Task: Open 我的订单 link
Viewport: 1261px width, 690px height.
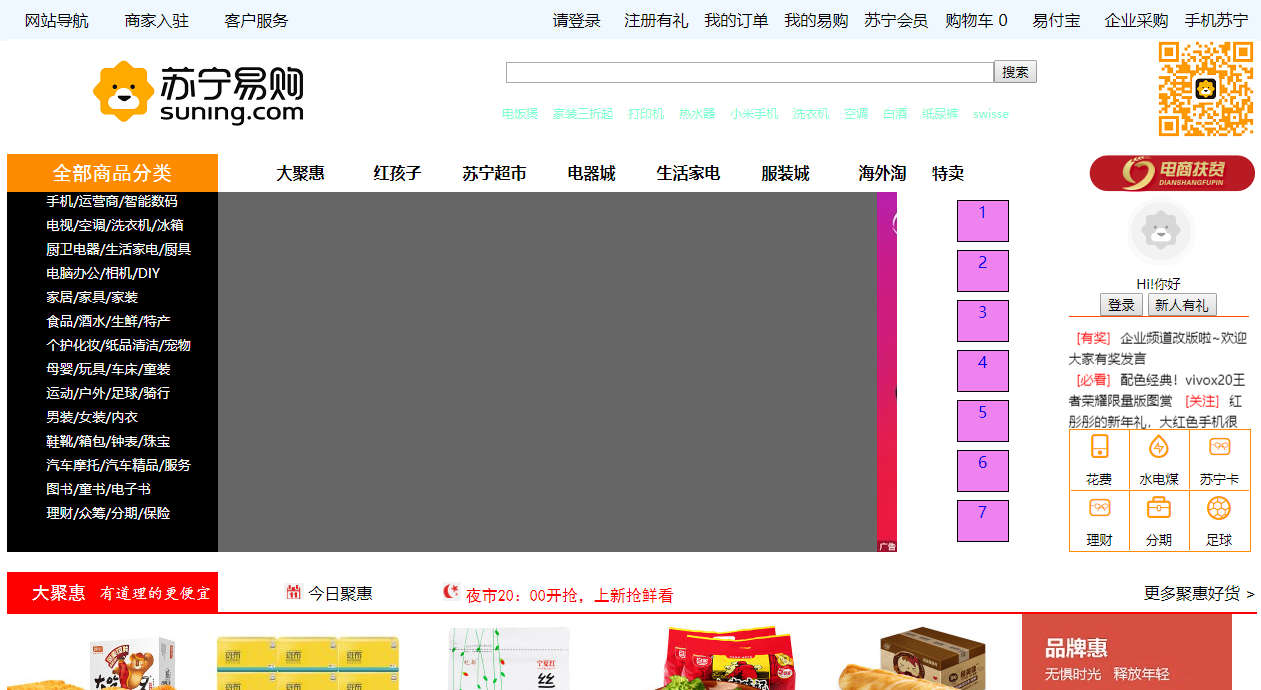Action: (x=736, y=20)
